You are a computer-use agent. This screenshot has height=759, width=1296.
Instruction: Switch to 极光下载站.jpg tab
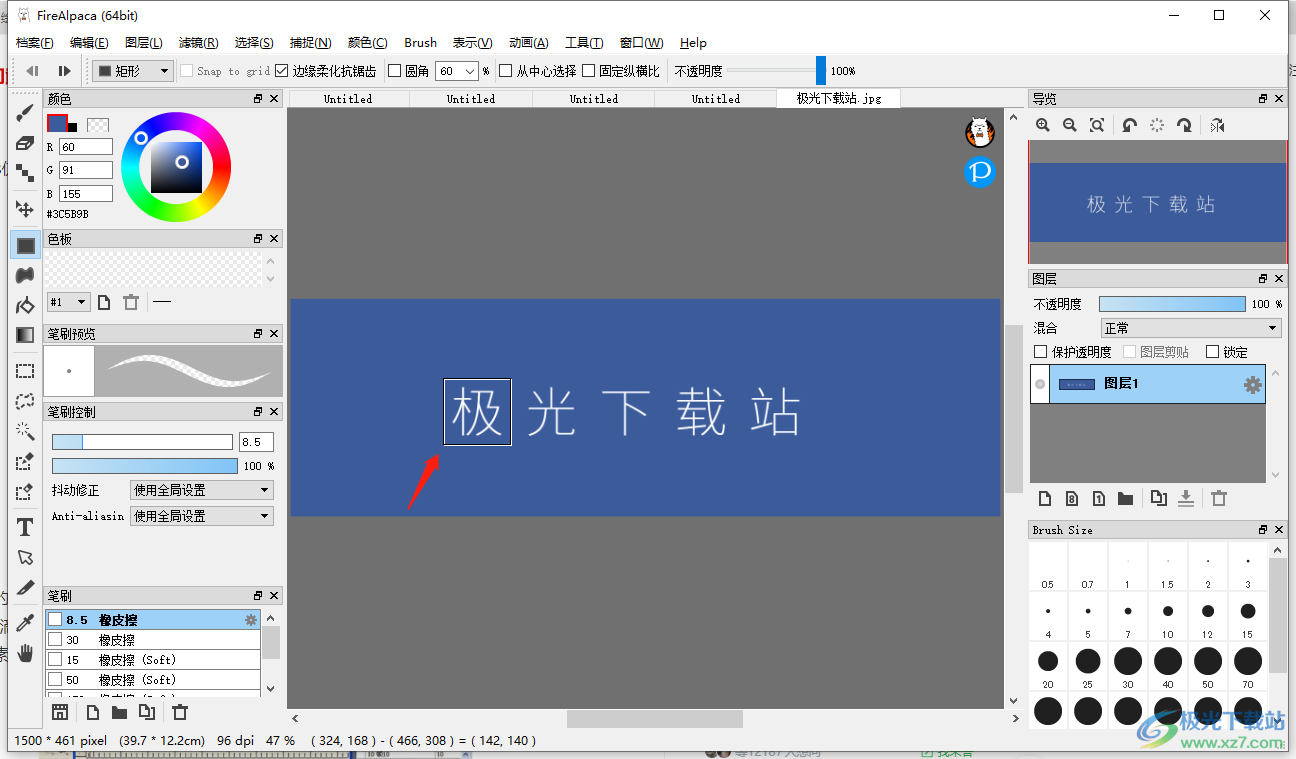(x=839, y=98)
